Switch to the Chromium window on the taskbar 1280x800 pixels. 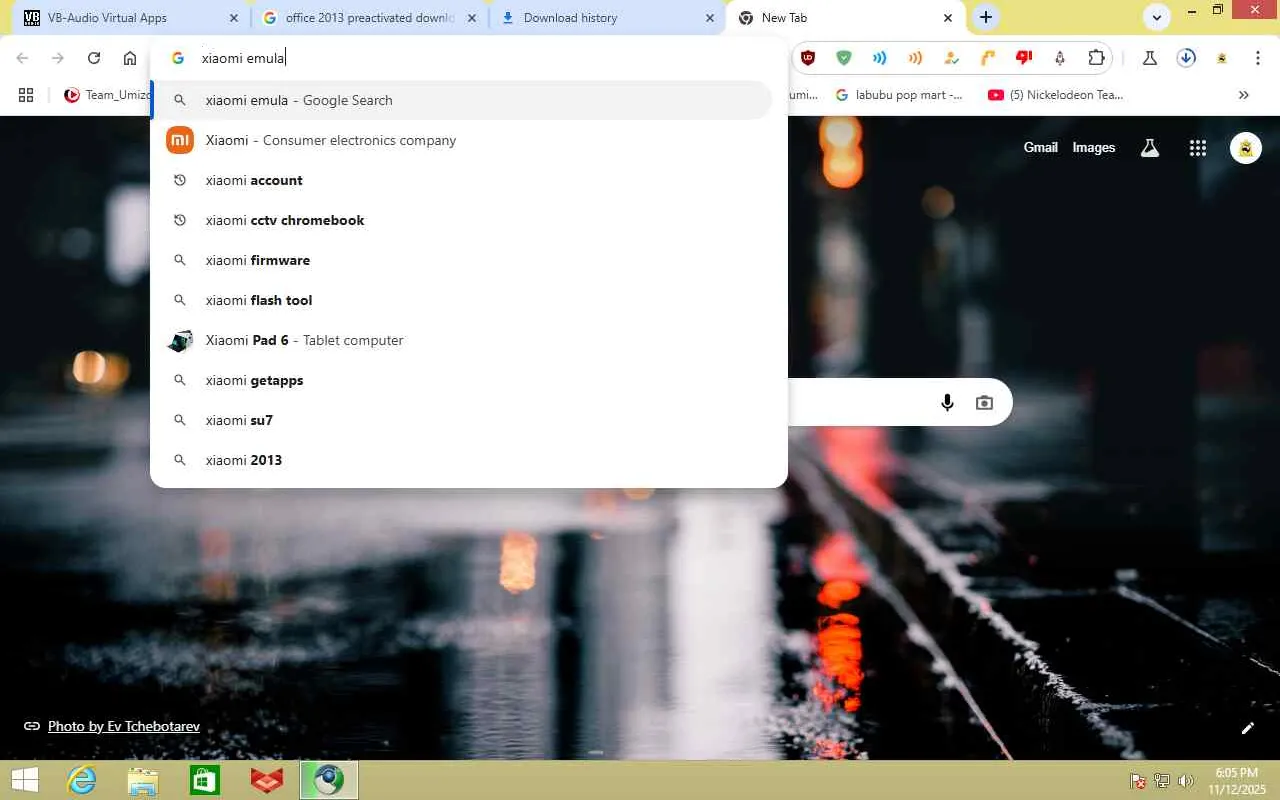pyautogui.click(x=329, y=780)
